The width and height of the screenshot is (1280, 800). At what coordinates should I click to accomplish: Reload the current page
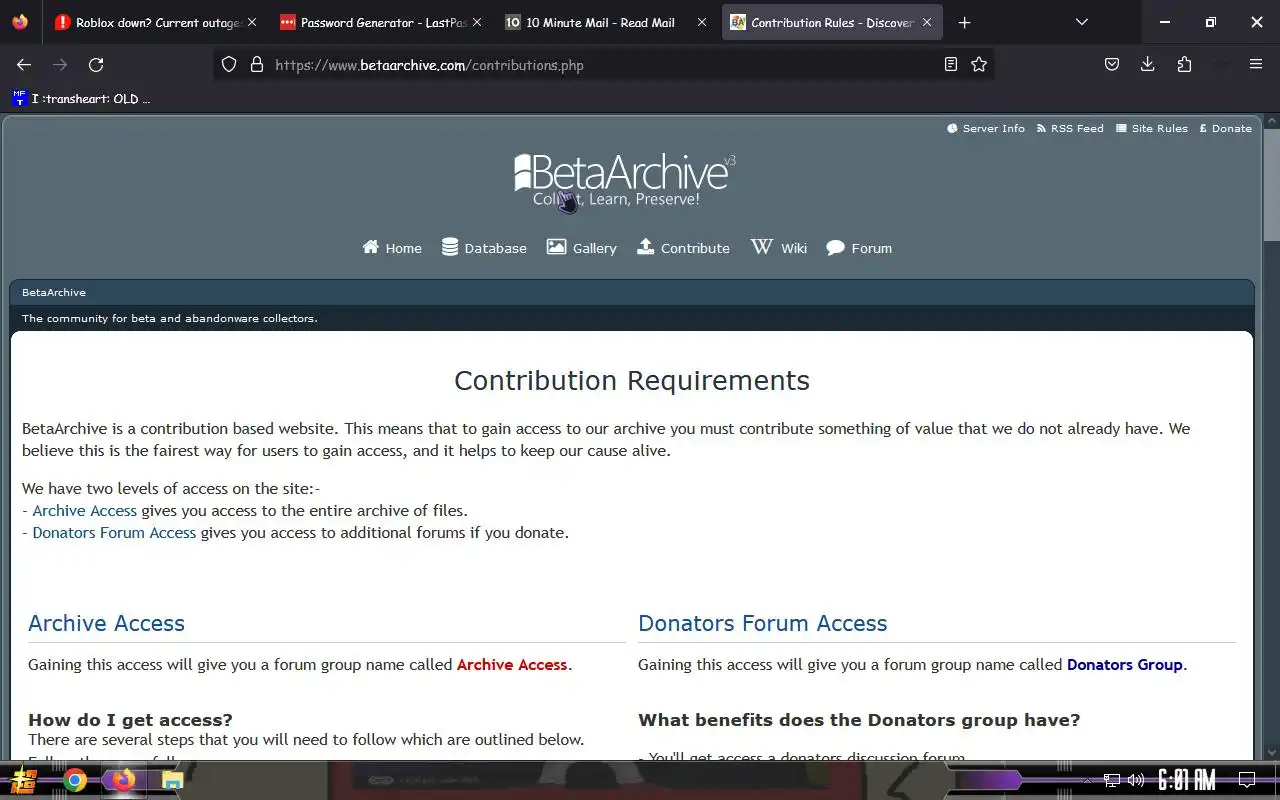[96, 64]
